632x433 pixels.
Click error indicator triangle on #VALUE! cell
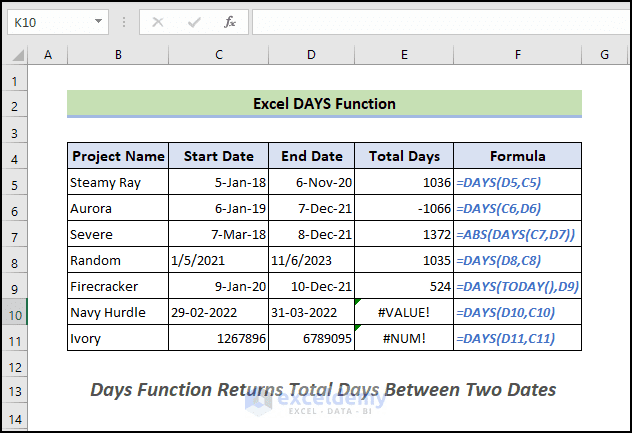tap(358, 302)
